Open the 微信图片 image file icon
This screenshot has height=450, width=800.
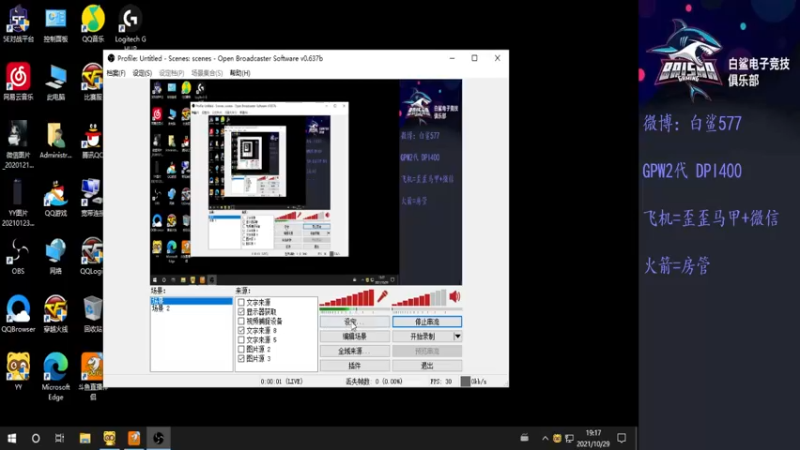click(x=18, y=144)
